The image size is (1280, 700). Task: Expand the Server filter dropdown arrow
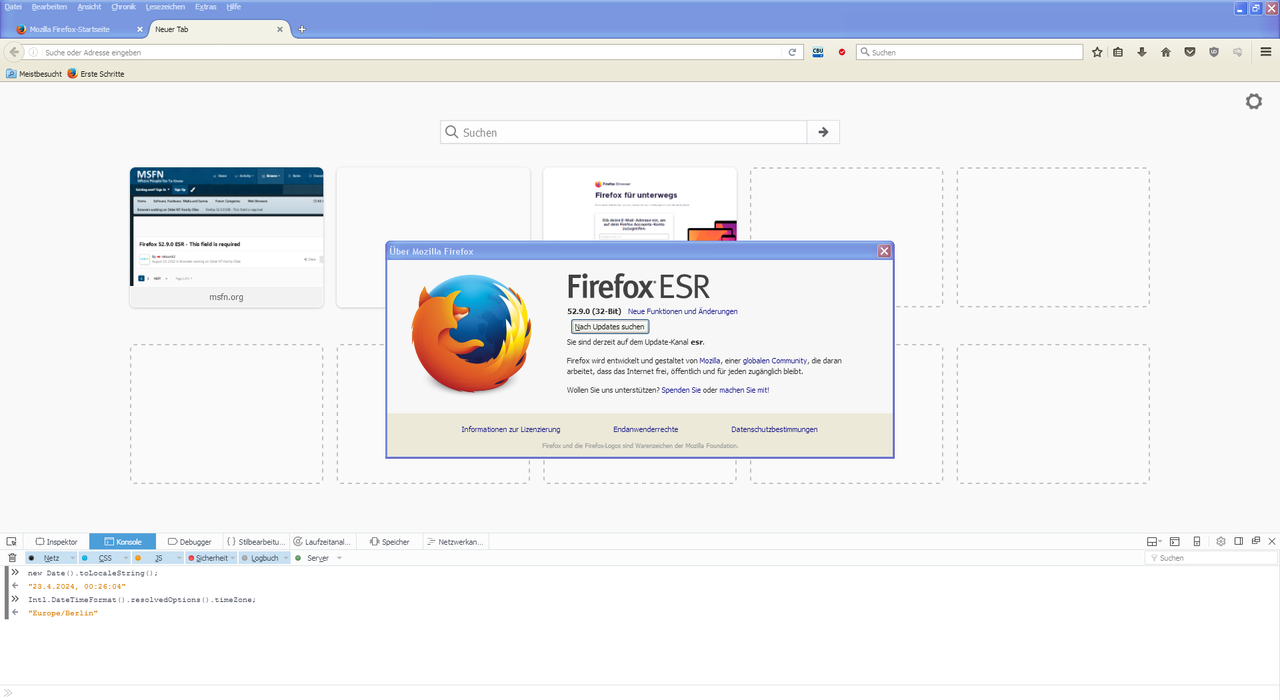tap(339, 558)
